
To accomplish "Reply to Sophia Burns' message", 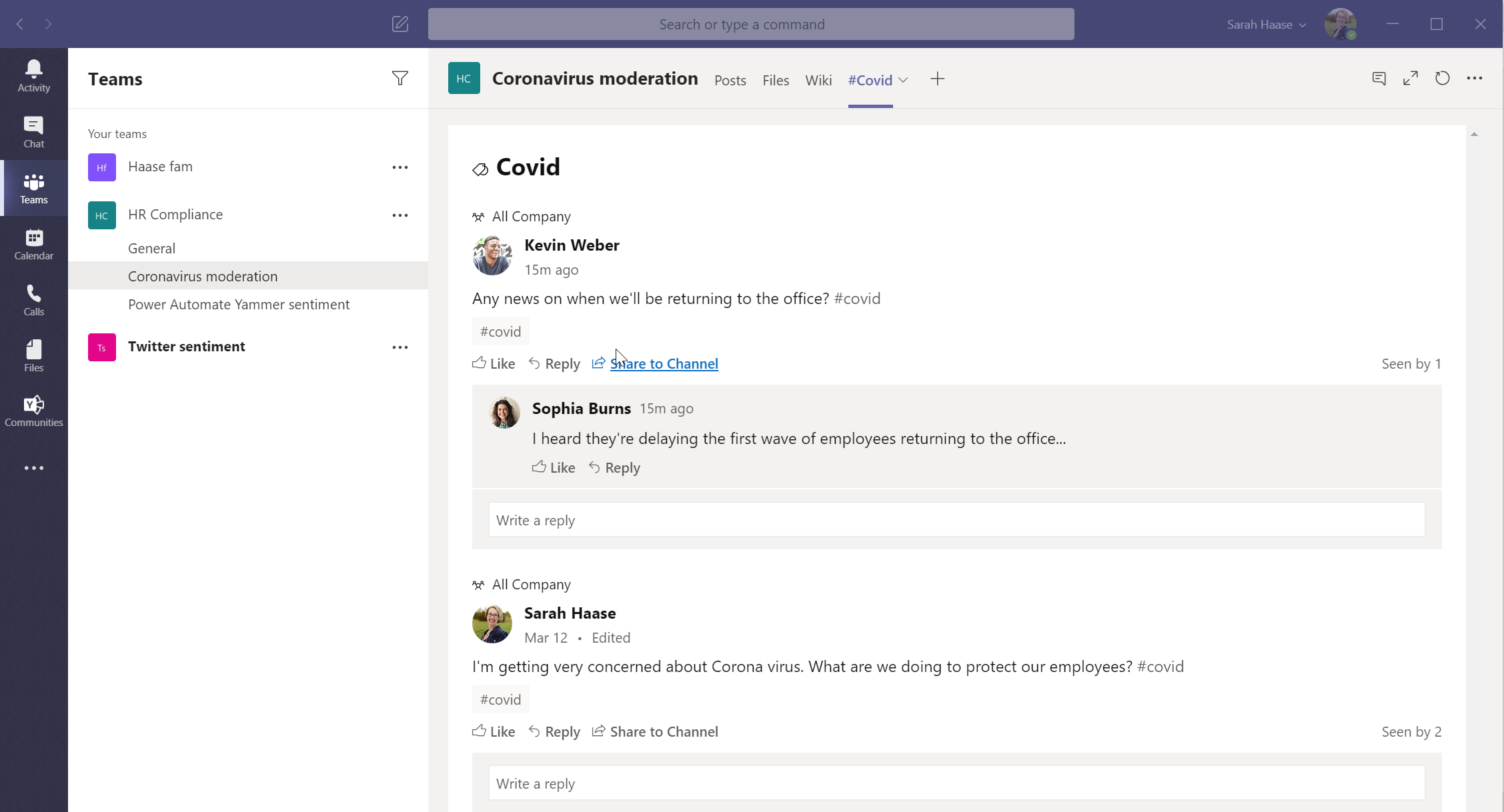I will point(622,467).
